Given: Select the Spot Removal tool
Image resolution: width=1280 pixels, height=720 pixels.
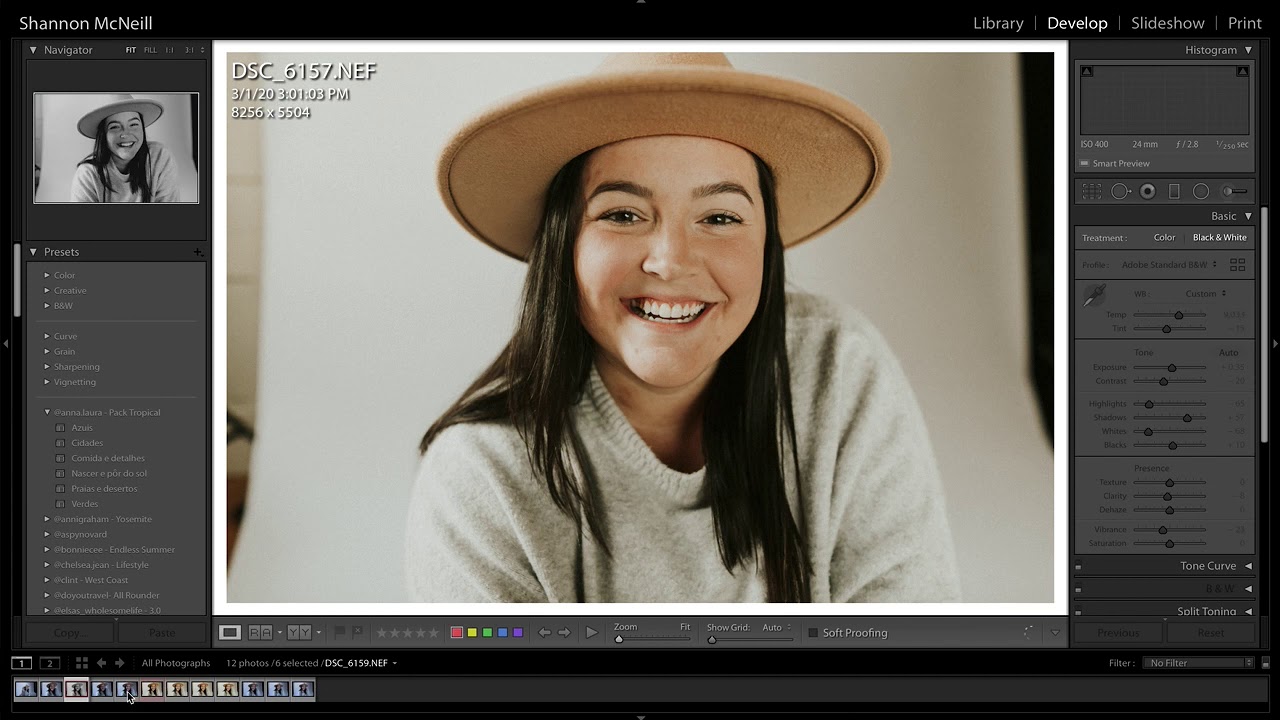Looking at the screenshot, I should point(1121,191).
